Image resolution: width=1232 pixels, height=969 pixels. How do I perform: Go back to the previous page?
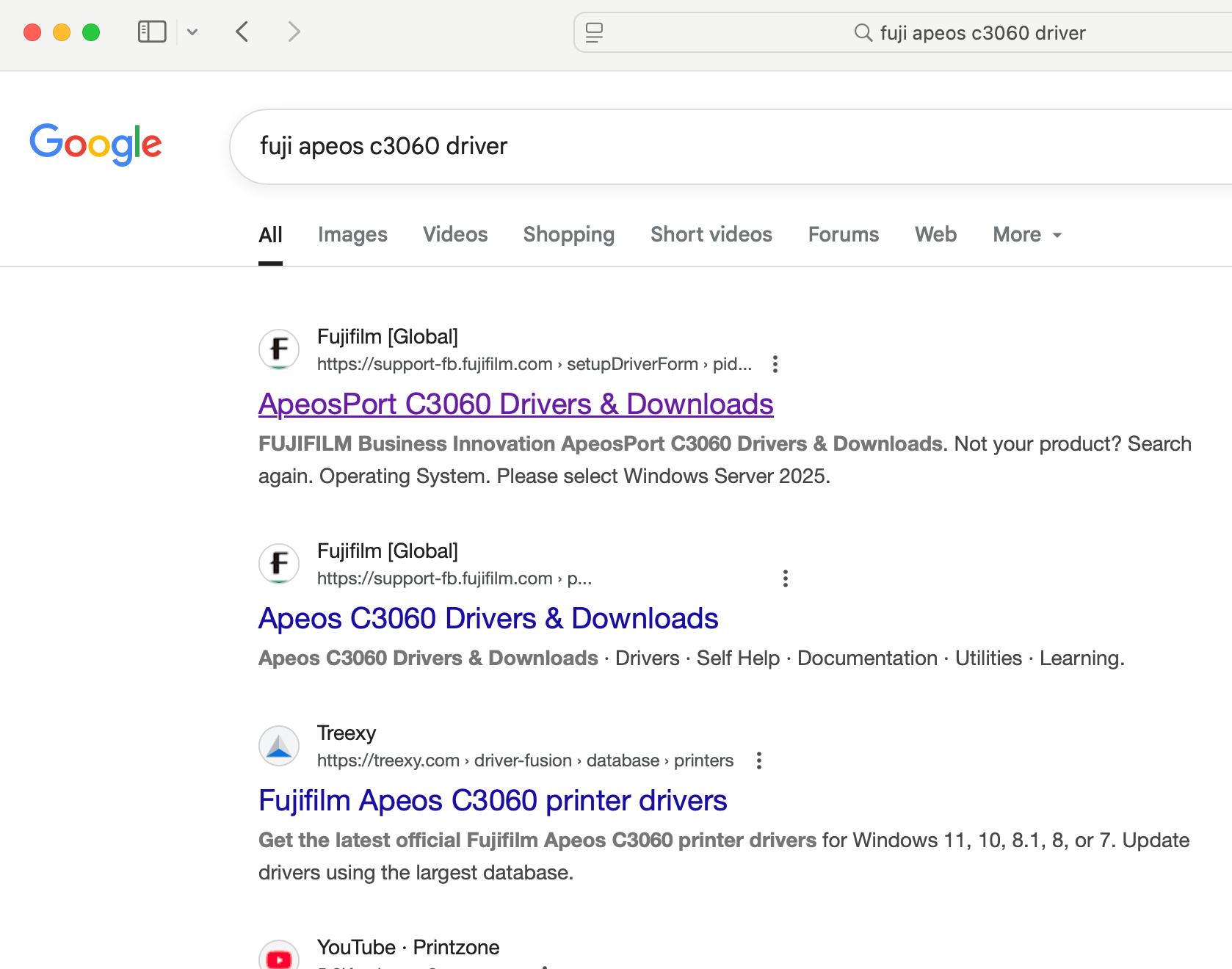tap(242, 32)
